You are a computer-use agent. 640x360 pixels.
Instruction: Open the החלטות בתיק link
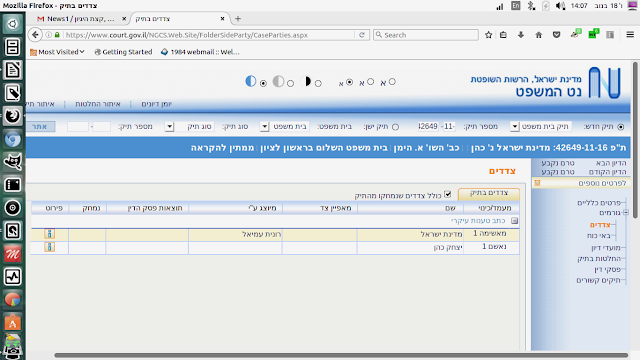click(599, 258)
